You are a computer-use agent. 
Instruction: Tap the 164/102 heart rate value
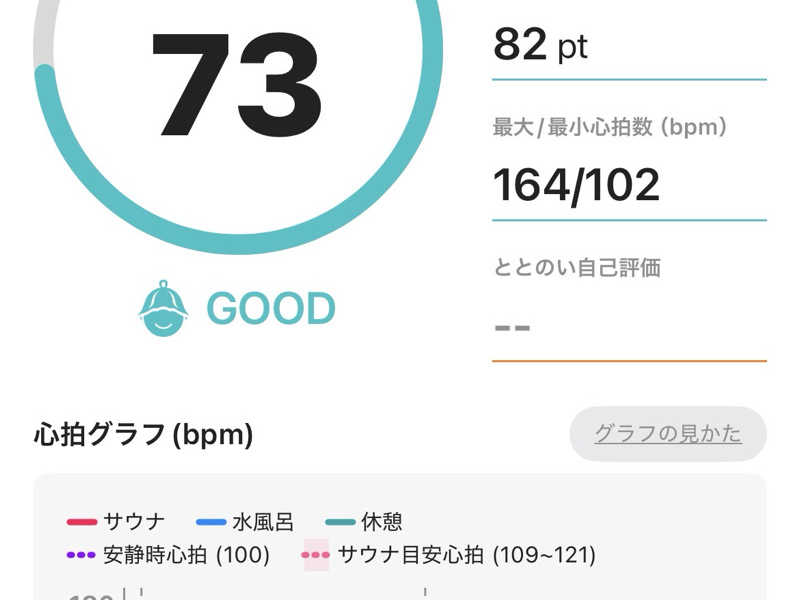[576, 185]
